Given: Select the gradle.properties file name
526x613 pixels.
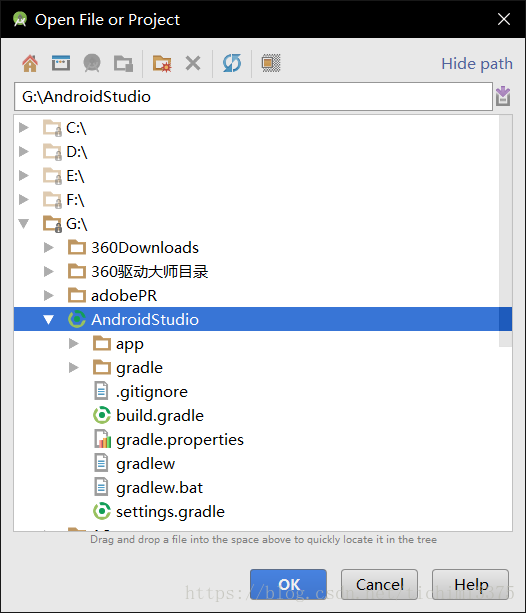Looking at the screenshot, I should [180, 440].
